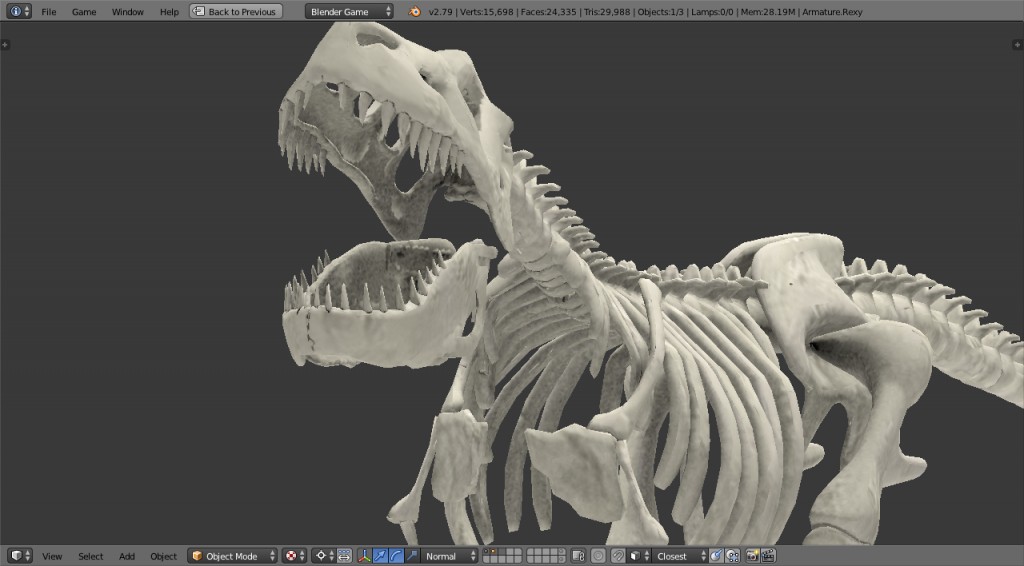Click the Back to Previous button
1024x566 pixels.
click(236, 12)
